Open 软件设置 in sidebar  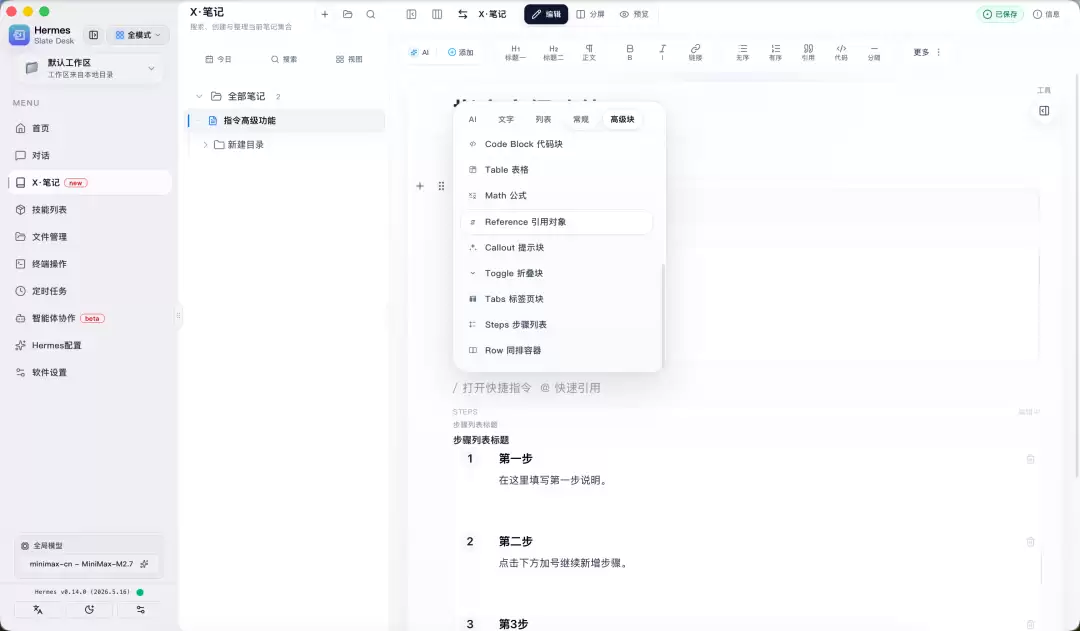tap(90, 373)
